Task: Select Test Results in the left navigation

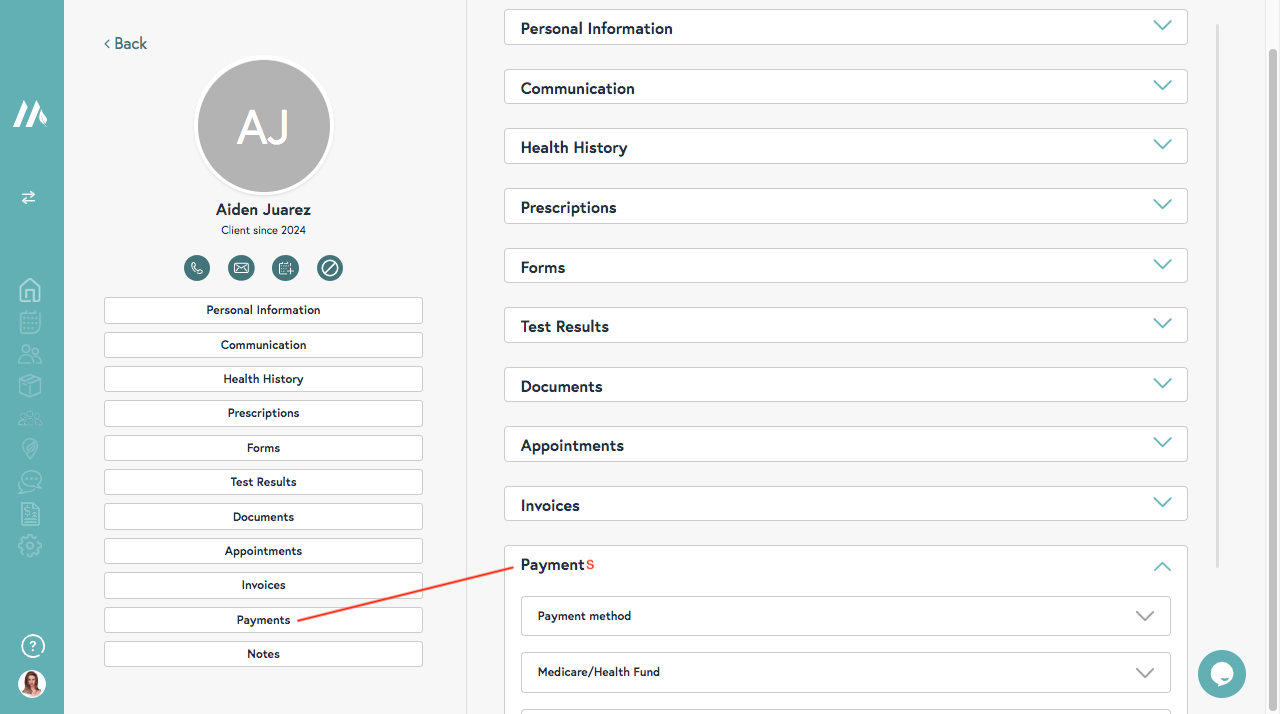Action: coord(263,482)
